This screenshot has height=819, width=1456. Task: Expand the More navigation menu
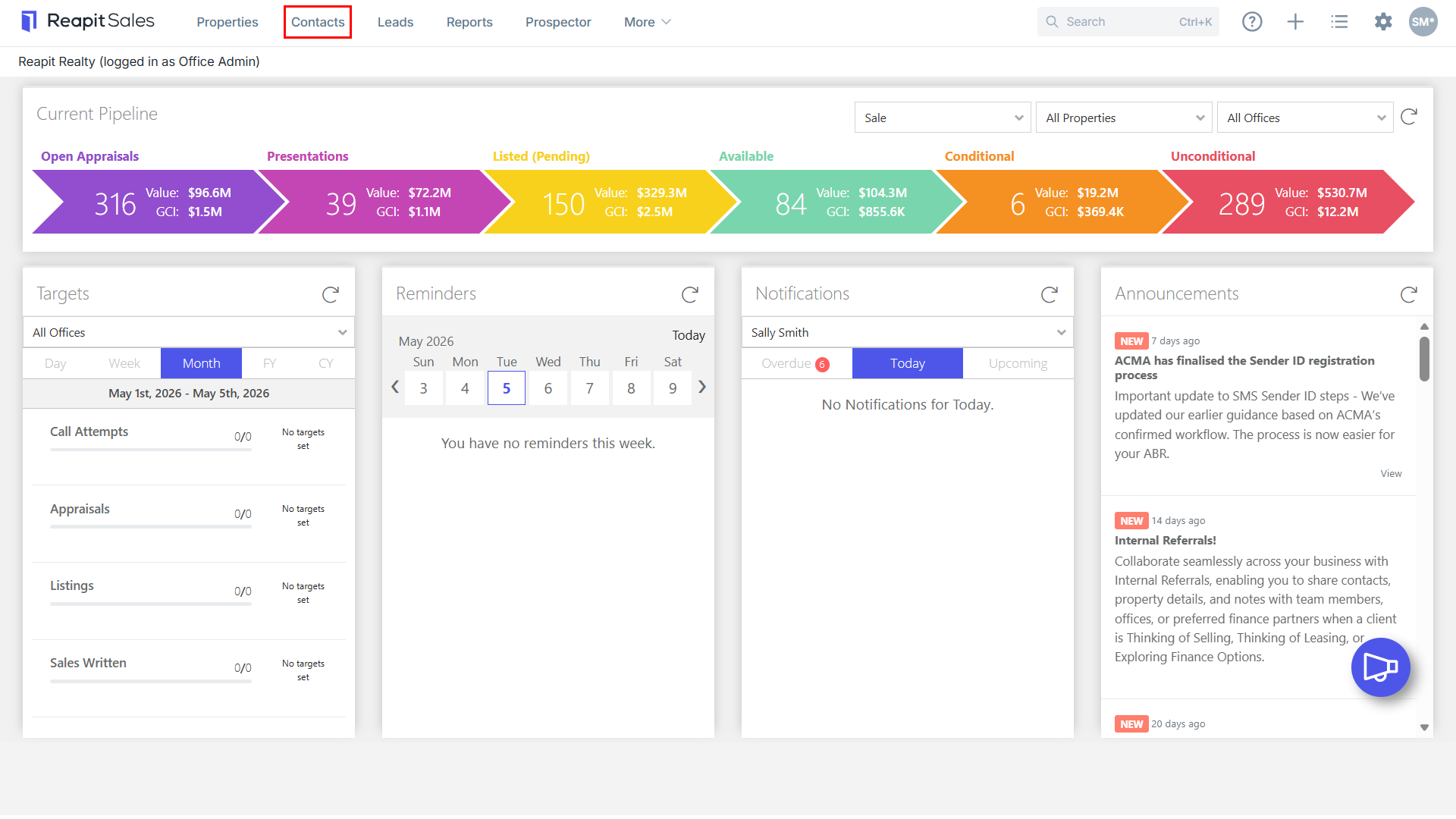click(648, 22)
